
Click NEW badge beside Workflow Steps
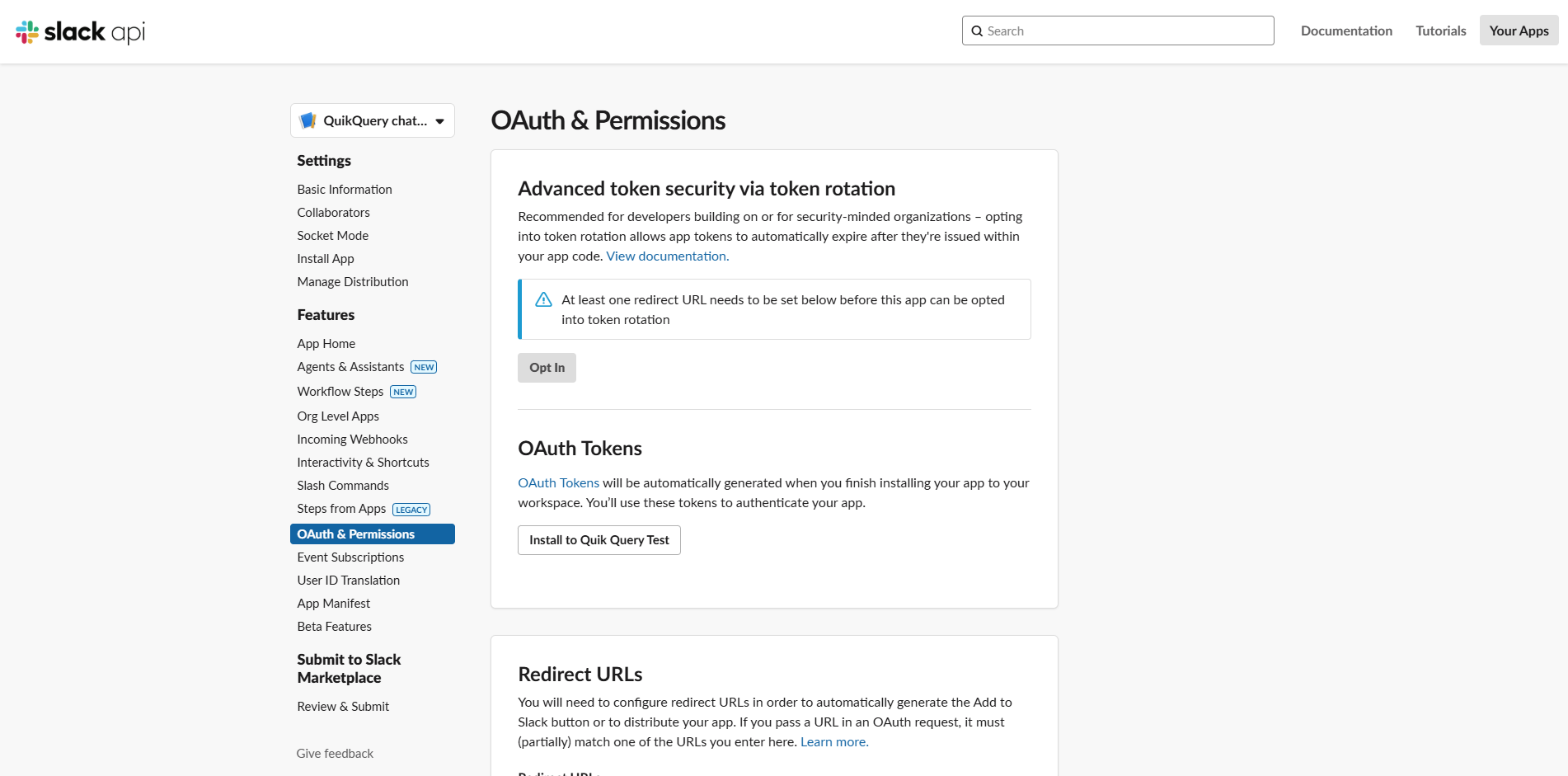403,392
